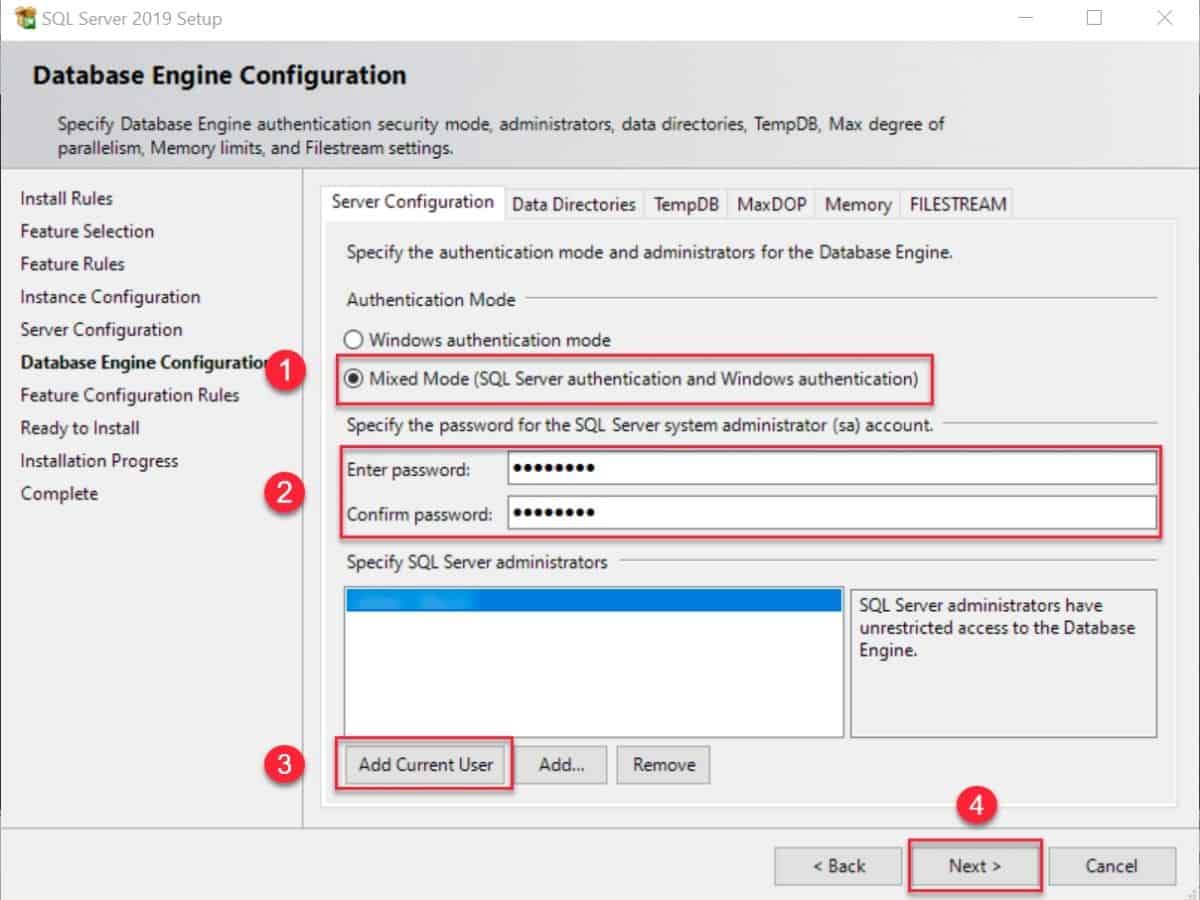1200x900 pixels.
Task: Click the Install Rules step
Action: click(66, 198)
